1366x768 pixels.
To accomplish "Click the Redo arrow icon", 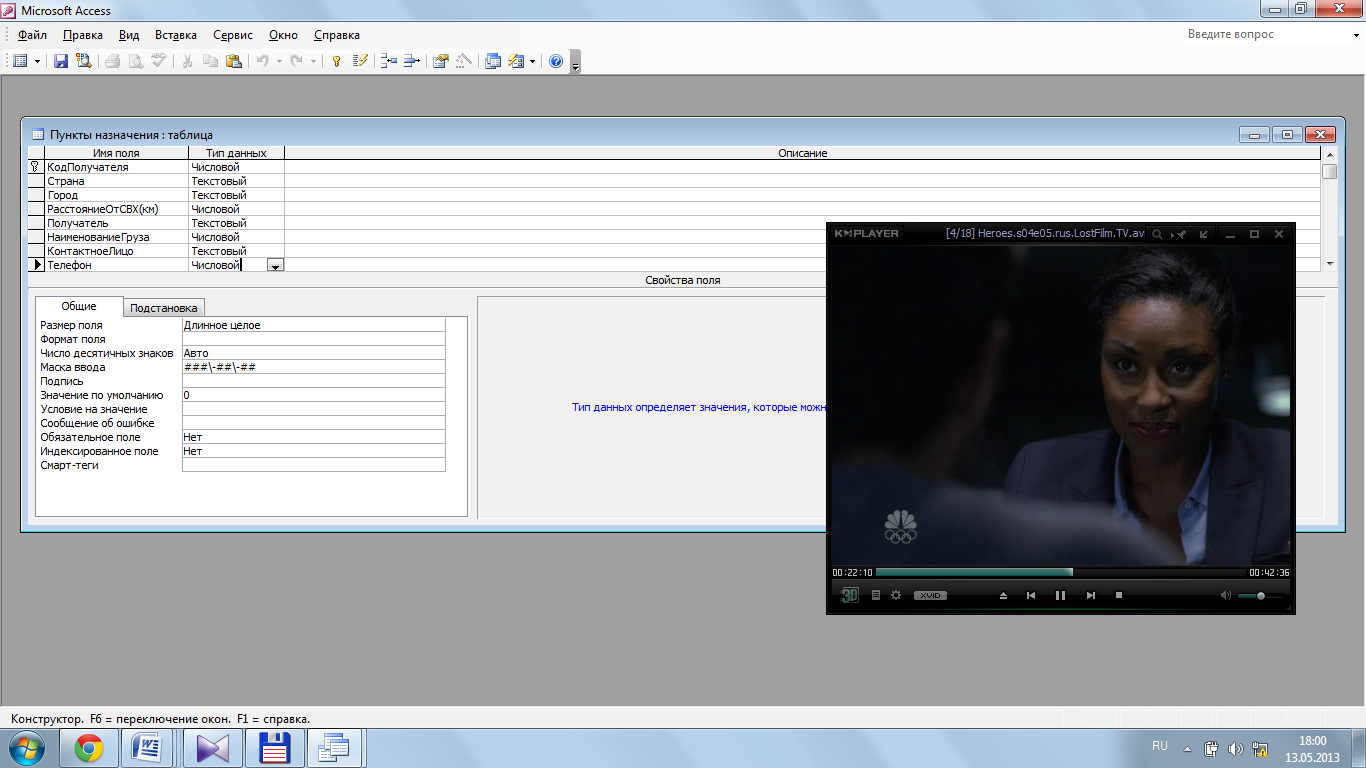I will tap(296, 61).
